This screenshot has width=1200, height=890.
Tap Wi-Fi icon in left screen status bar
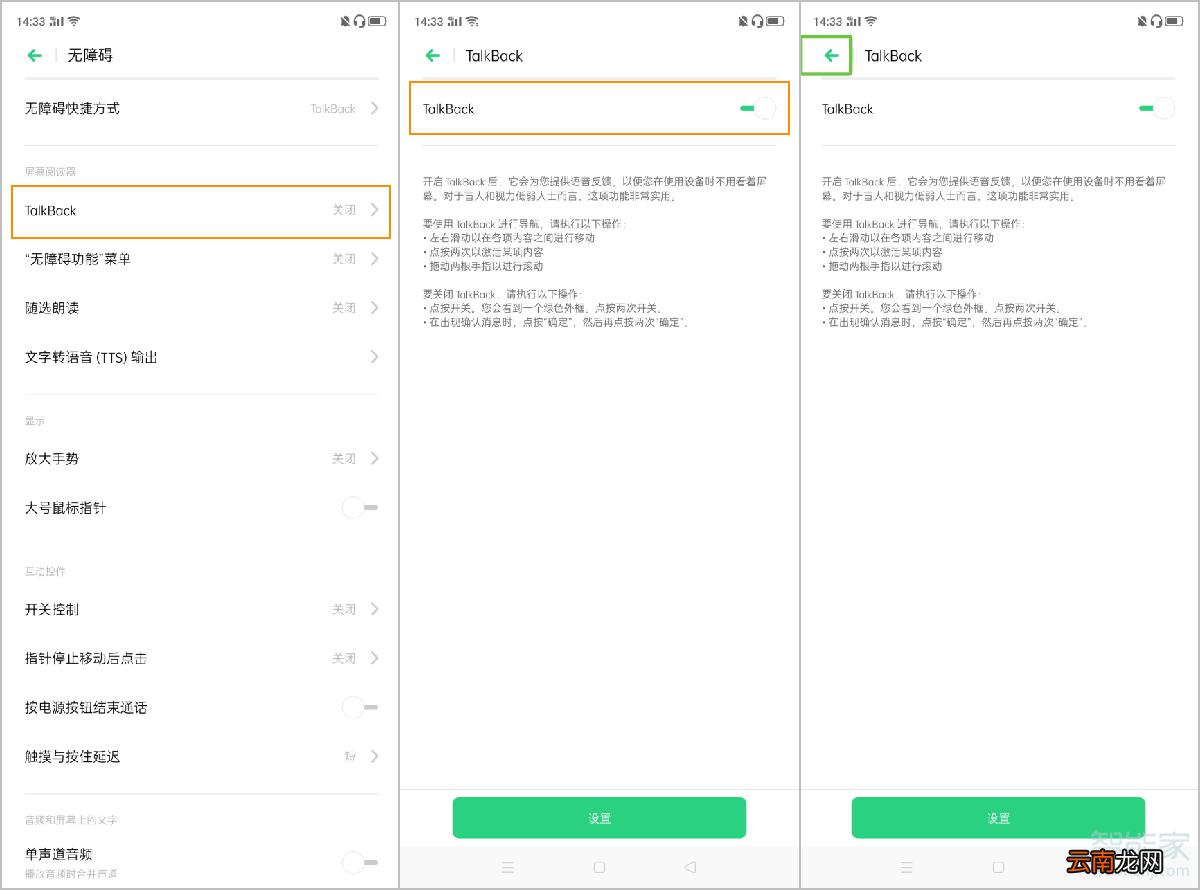[74, 21]
